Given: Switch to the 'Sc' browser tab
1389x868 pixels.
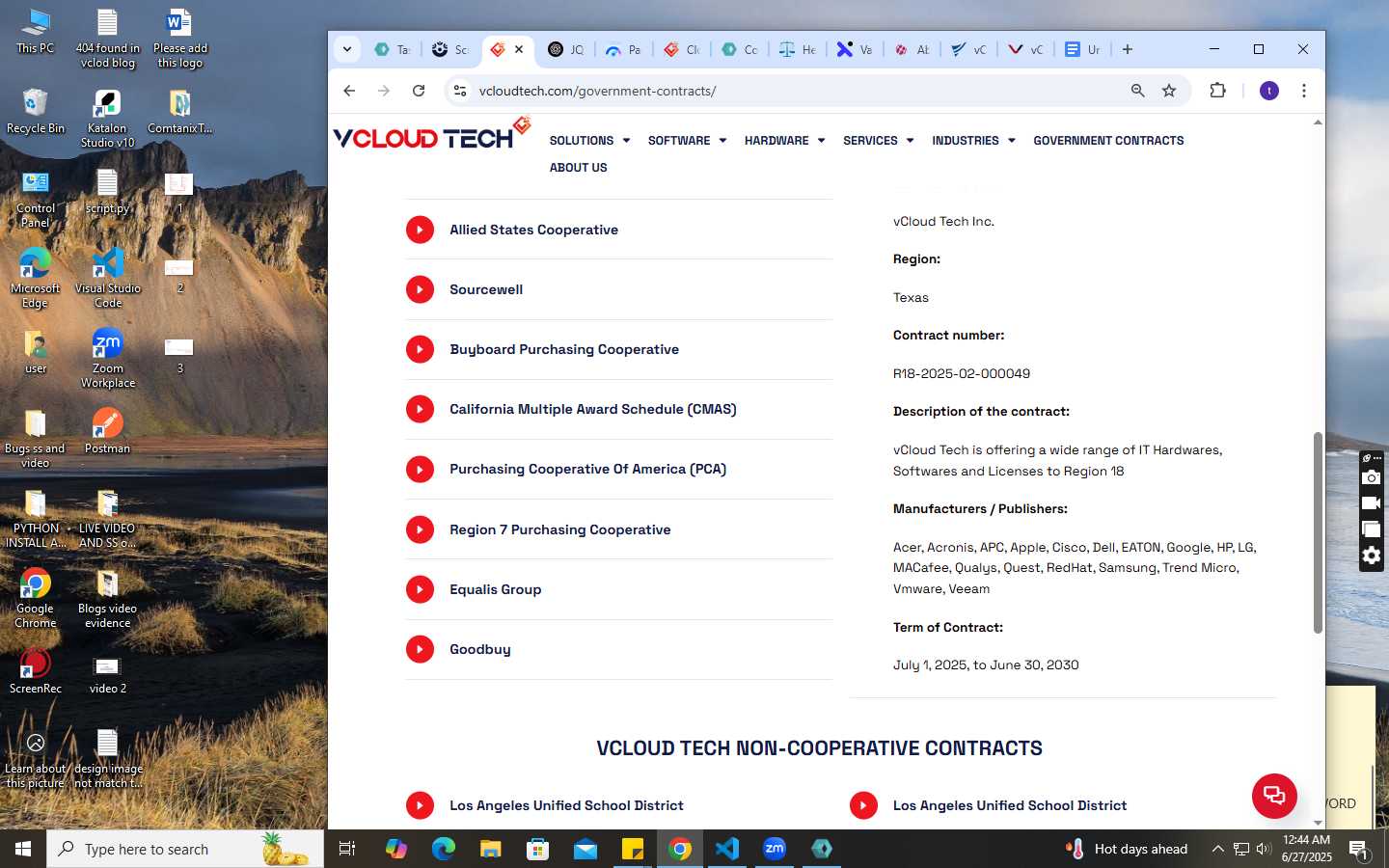Looking at the screenshot, I should point(449,49).
